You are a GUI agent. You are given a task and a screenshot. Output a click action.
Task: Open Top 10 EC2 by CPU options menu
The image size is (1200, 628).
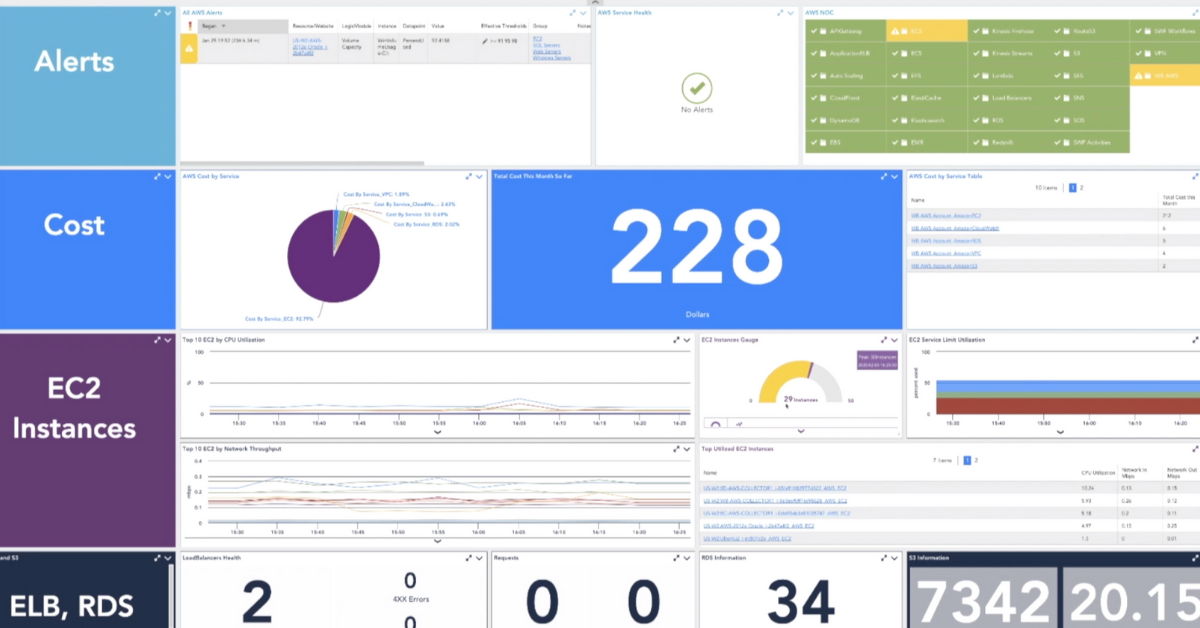[x=688, y=340]
